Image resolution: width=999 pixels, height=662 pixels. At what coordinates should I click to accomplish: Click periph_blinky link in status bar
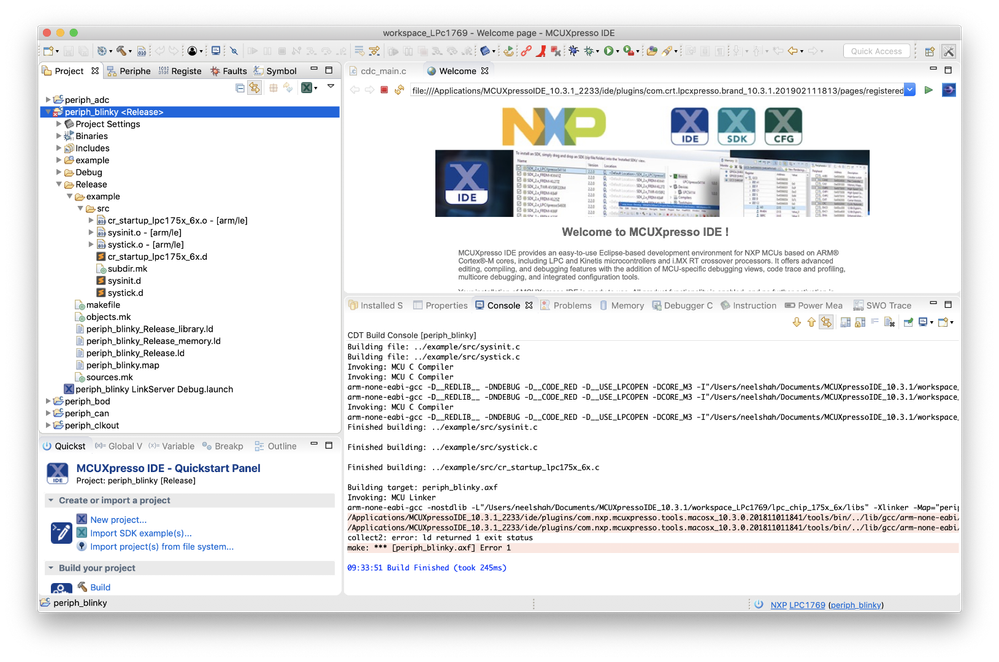pos(856,605)
